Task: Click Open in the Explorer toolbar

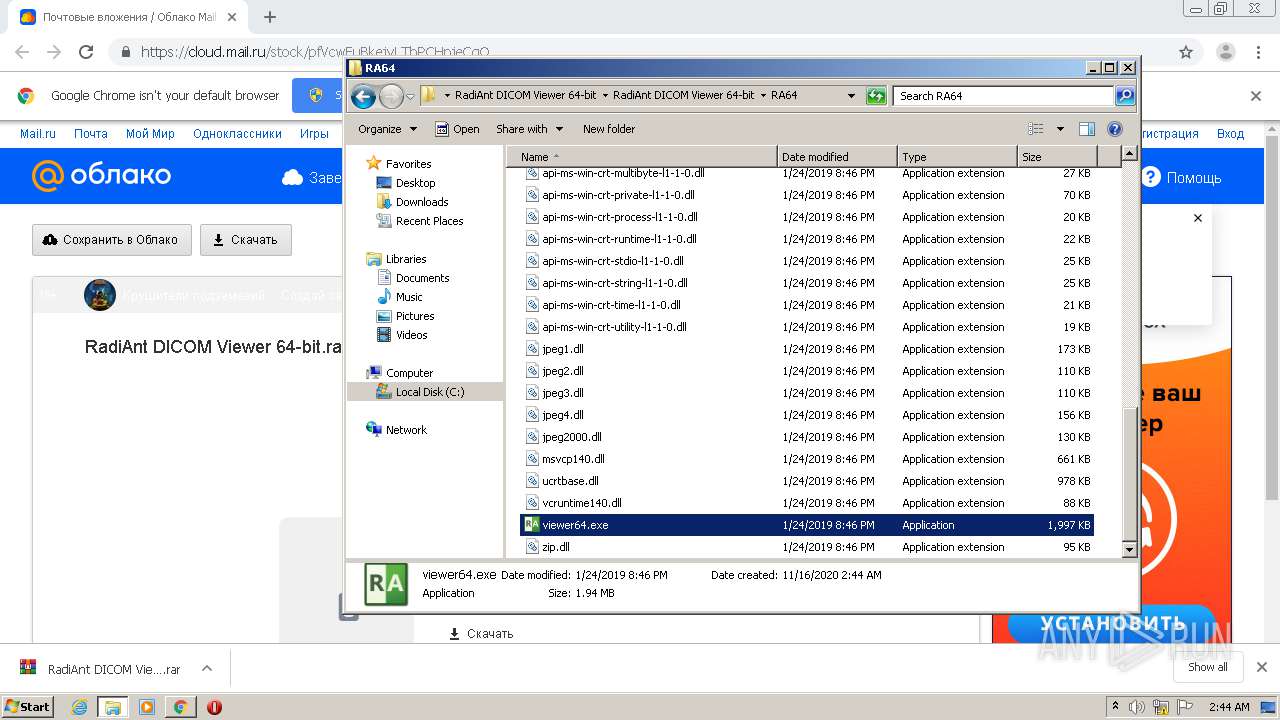Action: pyautogui.click(x=457, y=129)
